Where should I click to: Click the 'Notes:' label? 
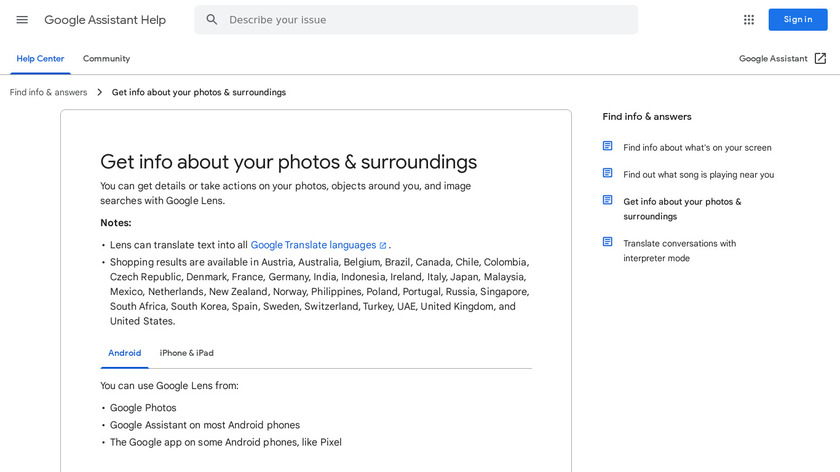(x=116, y=223)
